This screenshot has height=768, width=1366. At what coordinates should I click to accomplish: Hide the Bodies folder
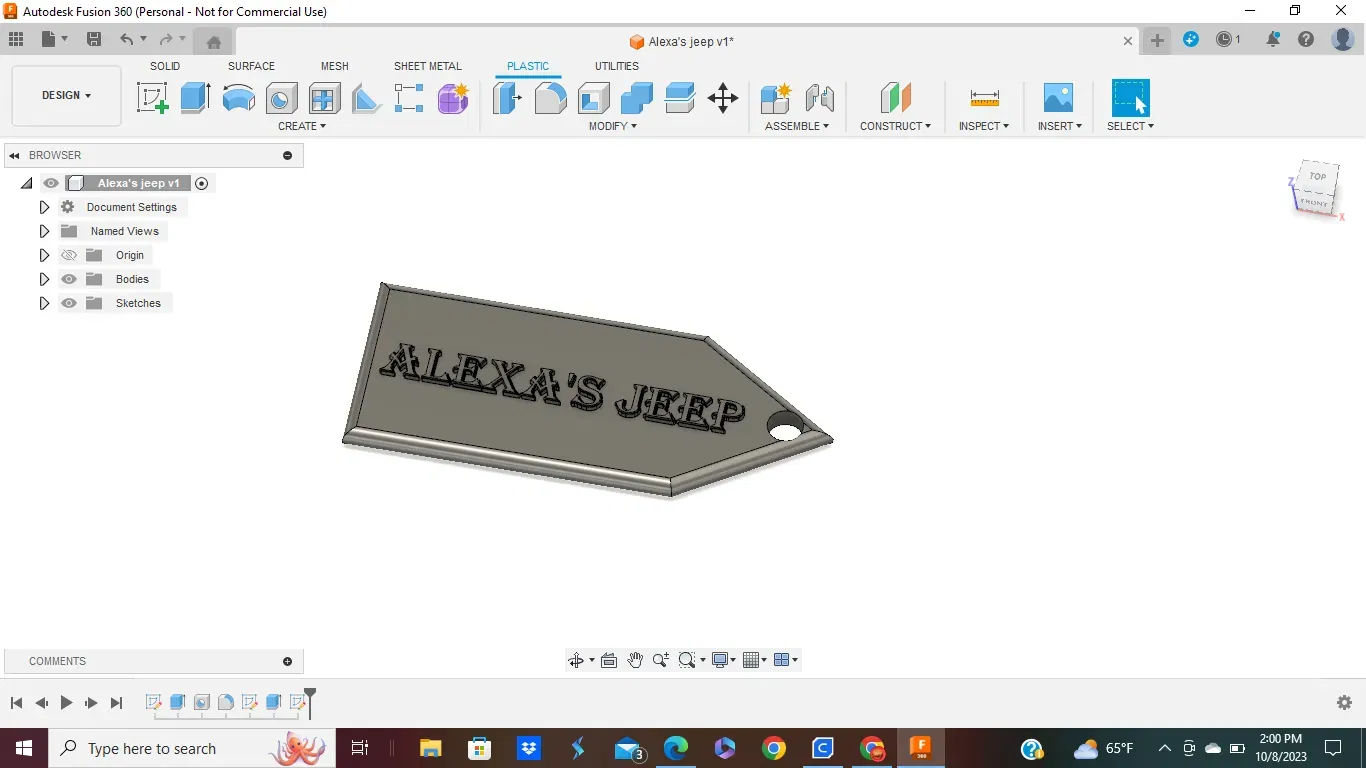[x=69, y=279]
